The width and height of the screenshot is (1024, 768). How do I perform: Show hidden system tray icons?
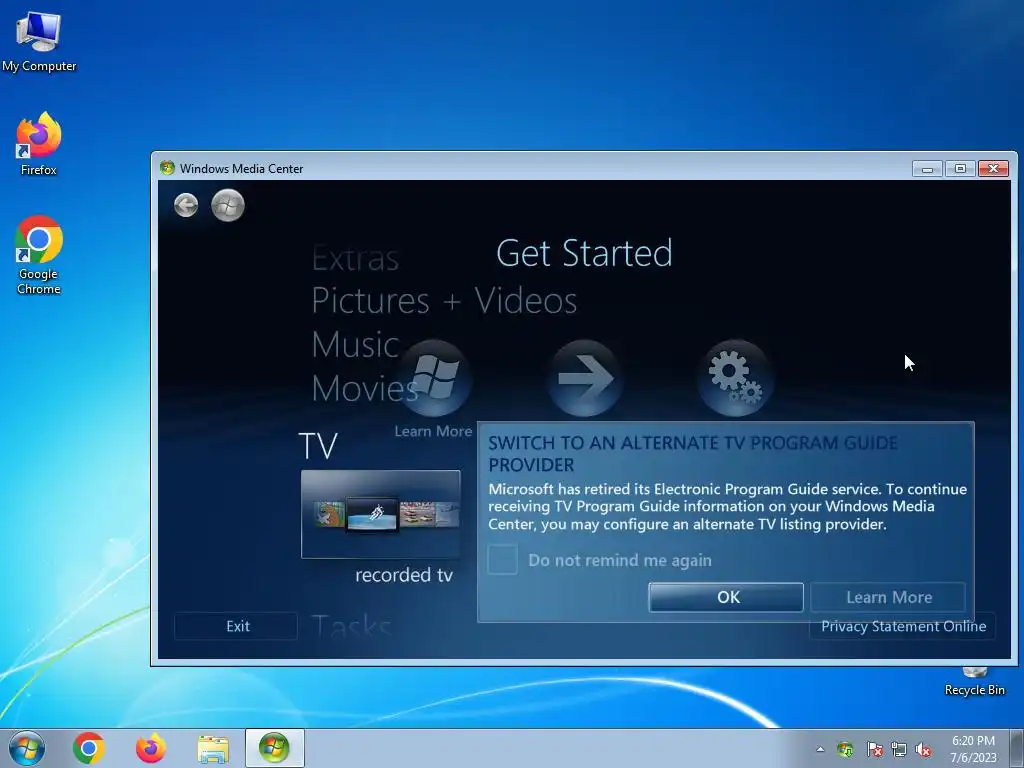click(820, 749)
